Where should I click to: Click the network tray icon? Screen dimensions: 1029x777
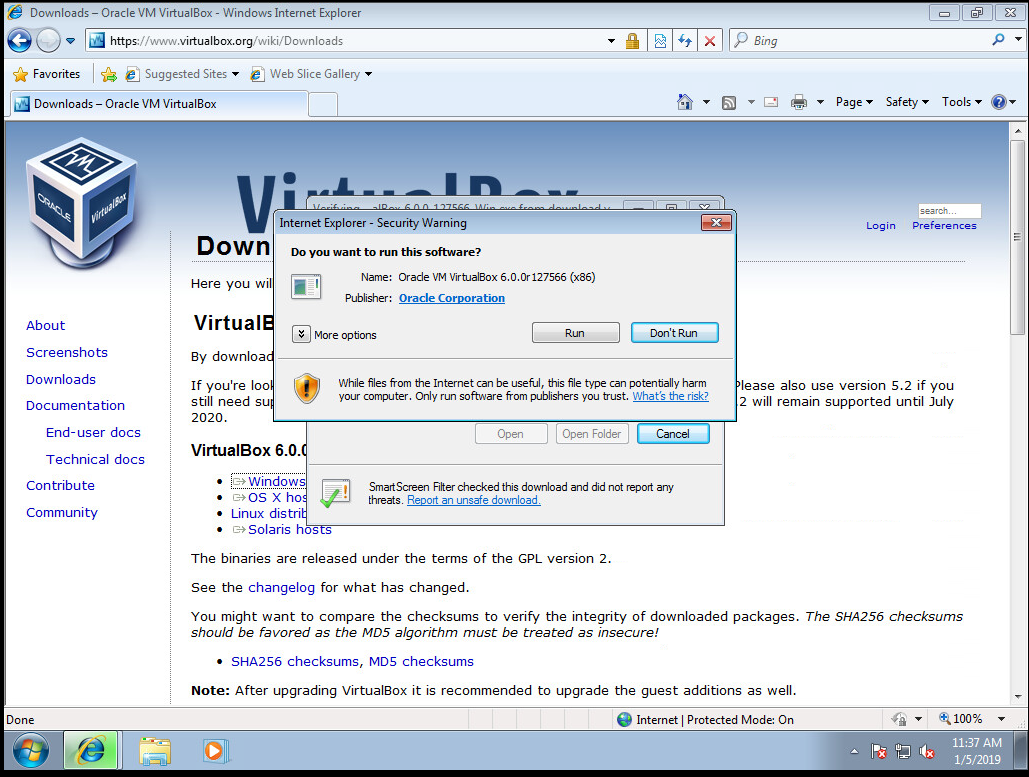click(x=903, y=751)
